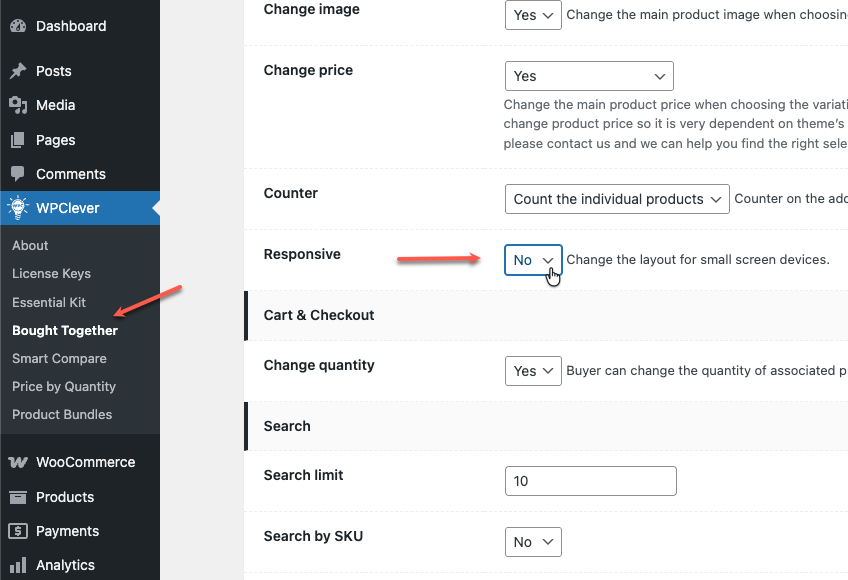848x580 pixels.
Task: Click the WooCommerce logo icon
Action: (x=18, y=463)
